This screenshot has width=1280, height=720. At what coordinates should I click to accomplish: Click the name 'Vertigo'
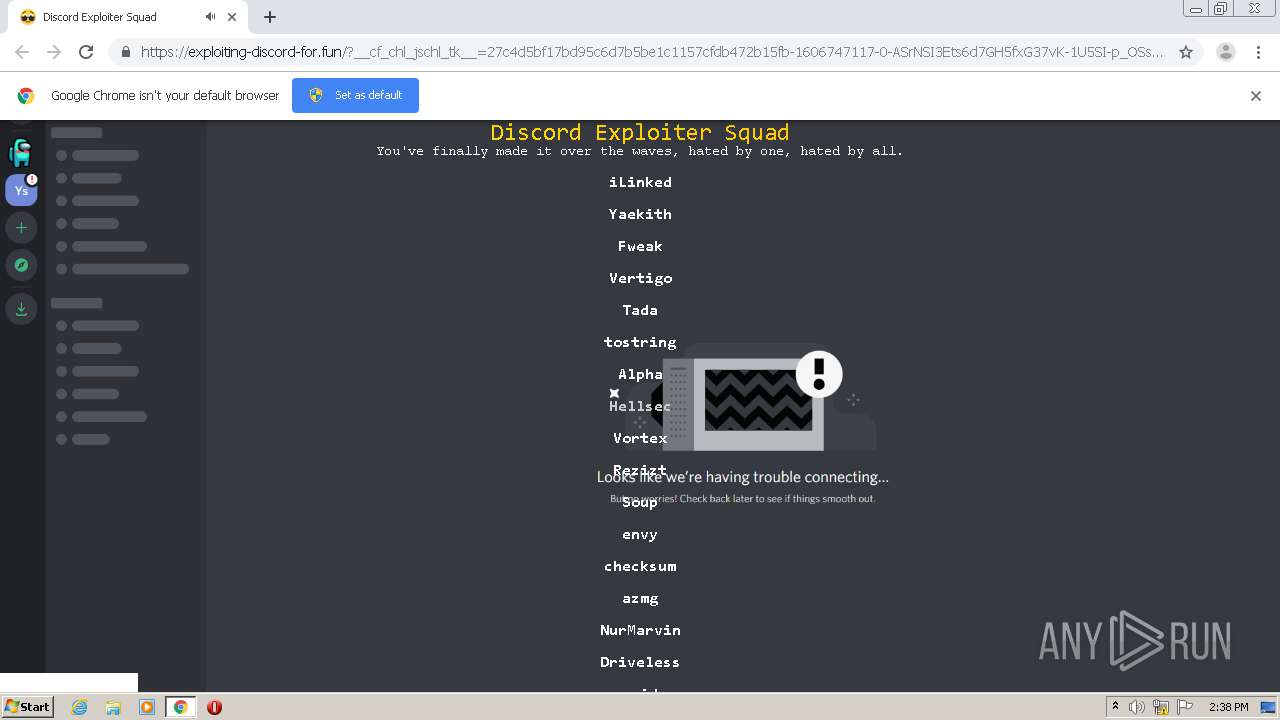(x=640, y=278)
